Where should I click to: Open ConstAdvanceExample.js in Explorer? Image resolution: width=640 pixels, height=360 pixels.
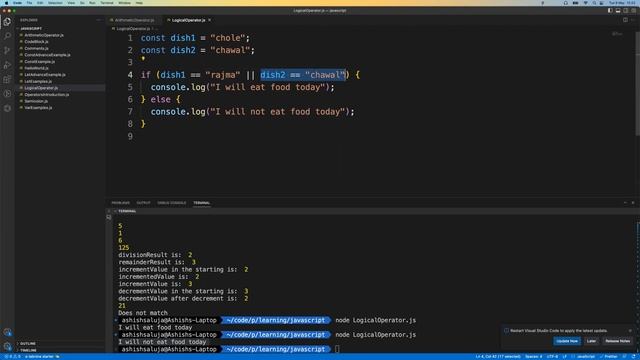point(47,55)
